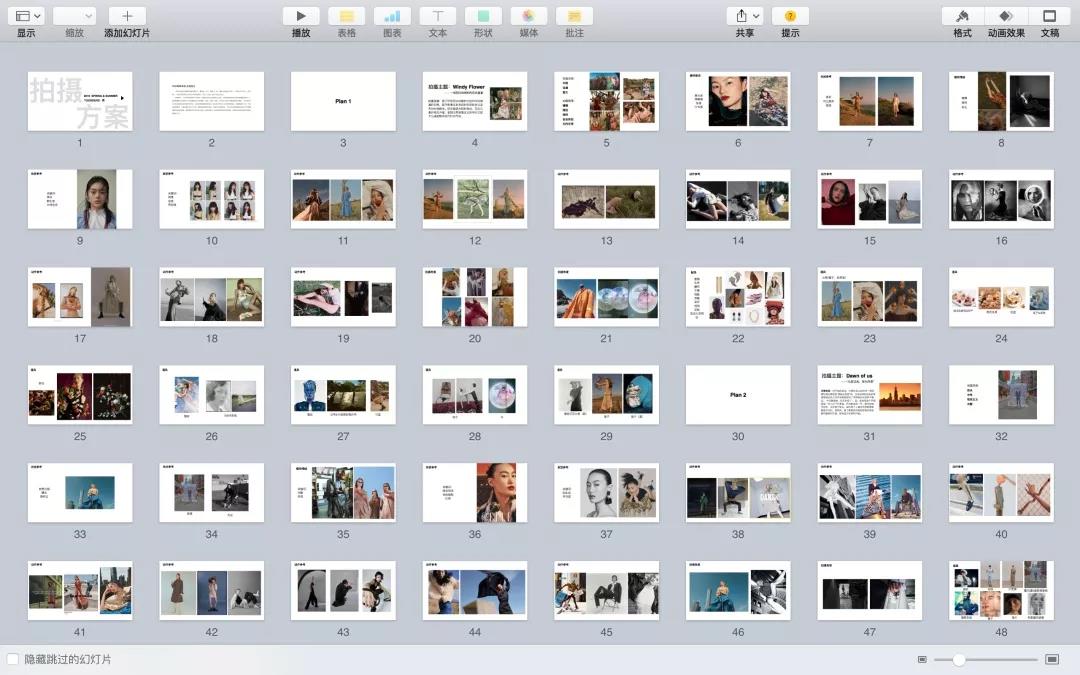Screen dimensions: 1080x675
Task: Select slide 30 thumbnail titled Plan 2
Action: [x=738, y=395]
